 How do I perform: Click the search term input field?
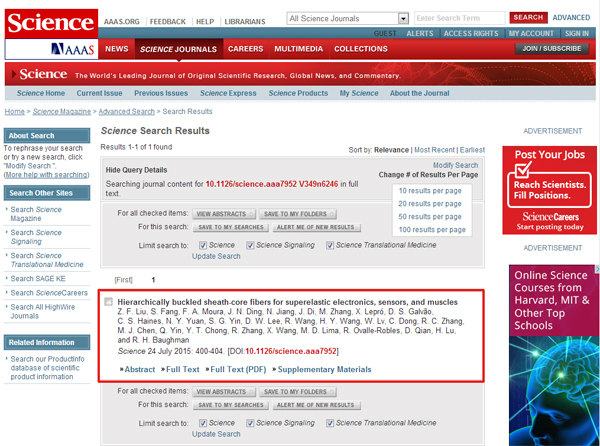459,18
